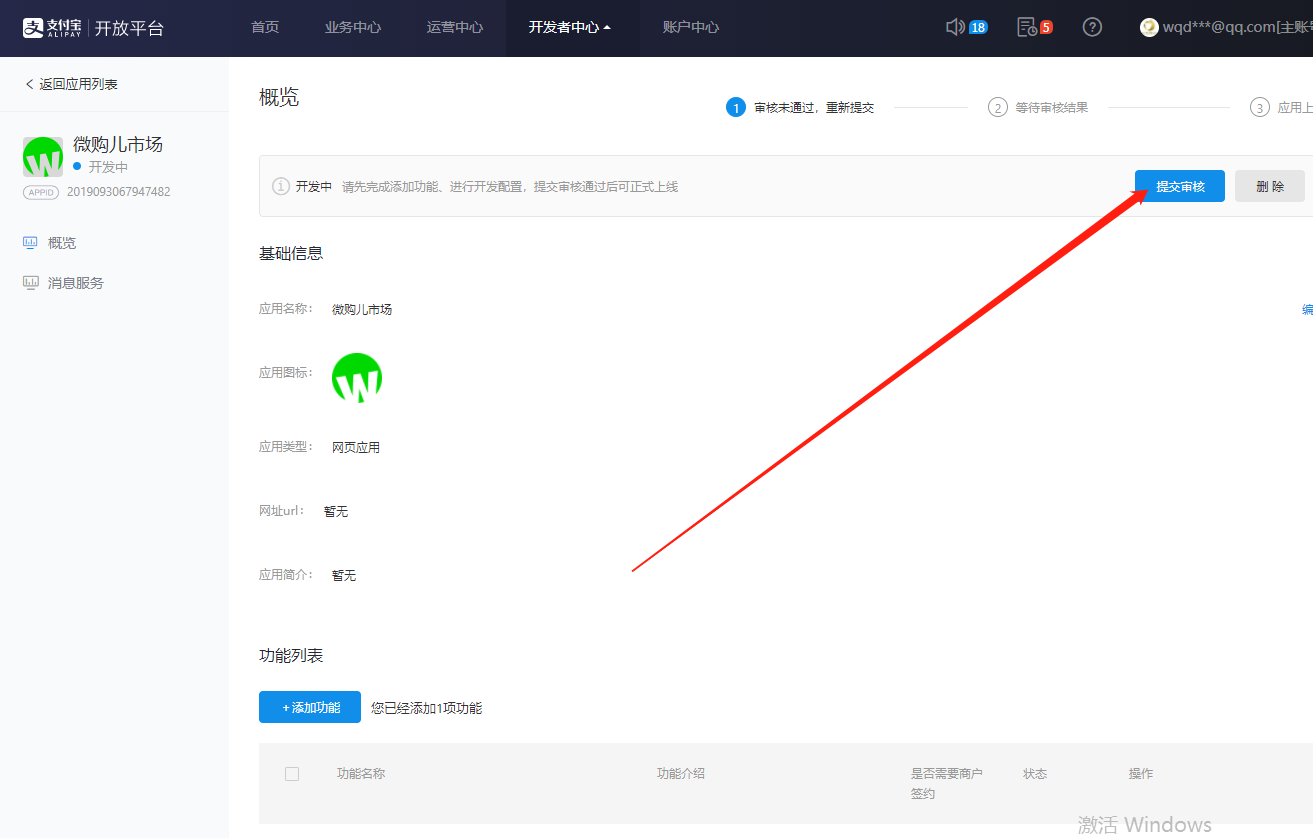Screen dimensions: 1313x838
Task: Click the 功能列表 section heading
Action: click(x=291, y=656)
